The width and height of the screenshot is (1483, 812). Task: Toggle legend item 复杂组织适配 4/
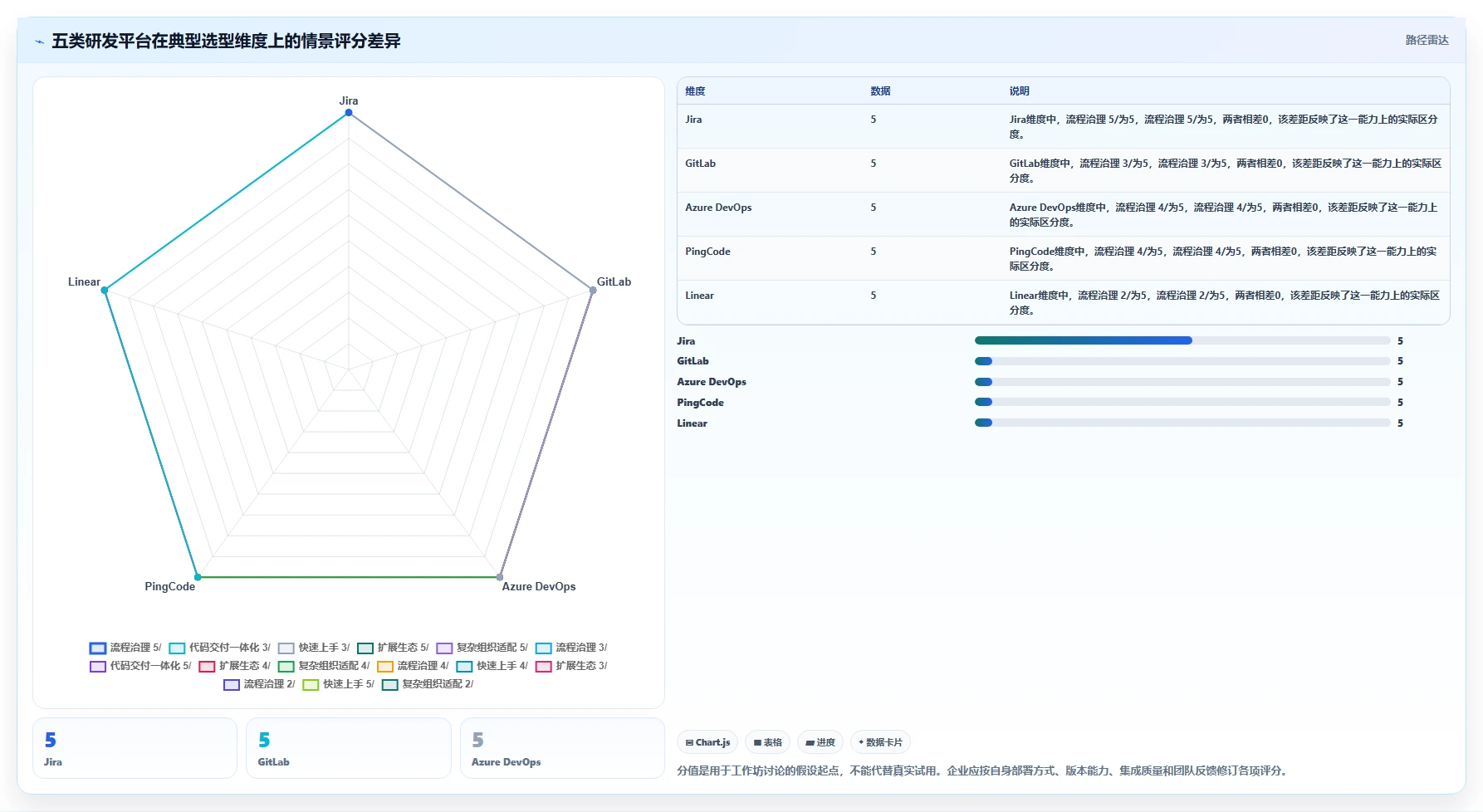click(324, 666)
